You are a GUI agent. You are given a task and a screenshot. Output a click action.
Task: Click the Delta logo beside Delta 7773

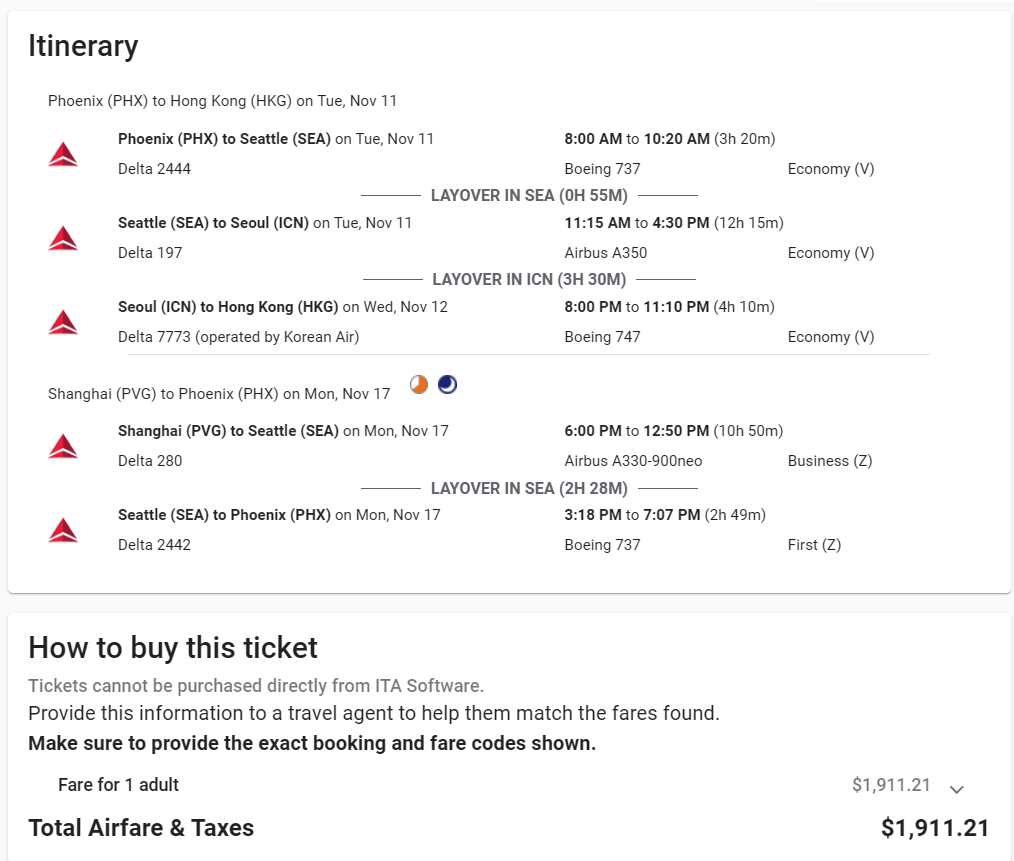tap(63, 322)
